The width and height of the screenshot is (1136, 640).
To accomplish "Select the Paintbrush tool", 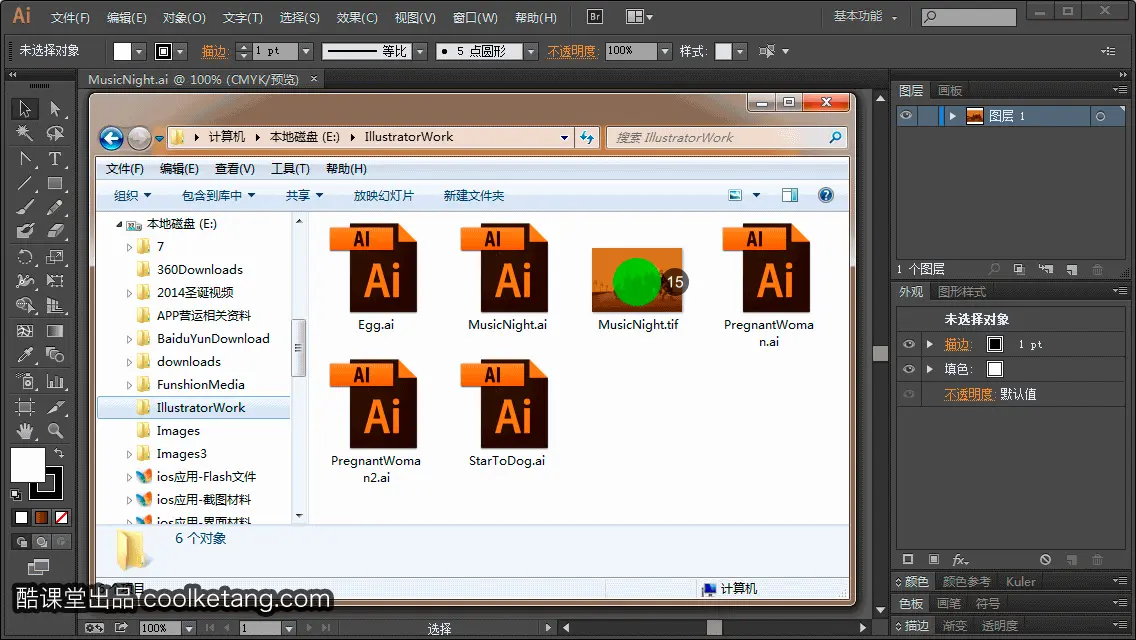I will point(25,208).
